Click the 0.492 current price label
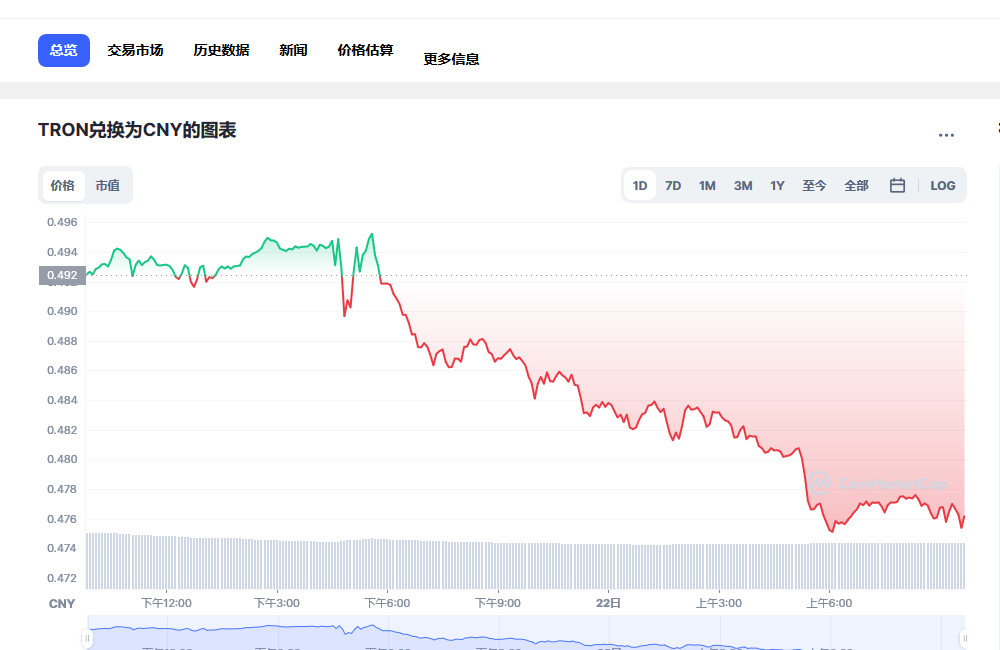The height and width of the screenshot is (650, 1000). 62,276
